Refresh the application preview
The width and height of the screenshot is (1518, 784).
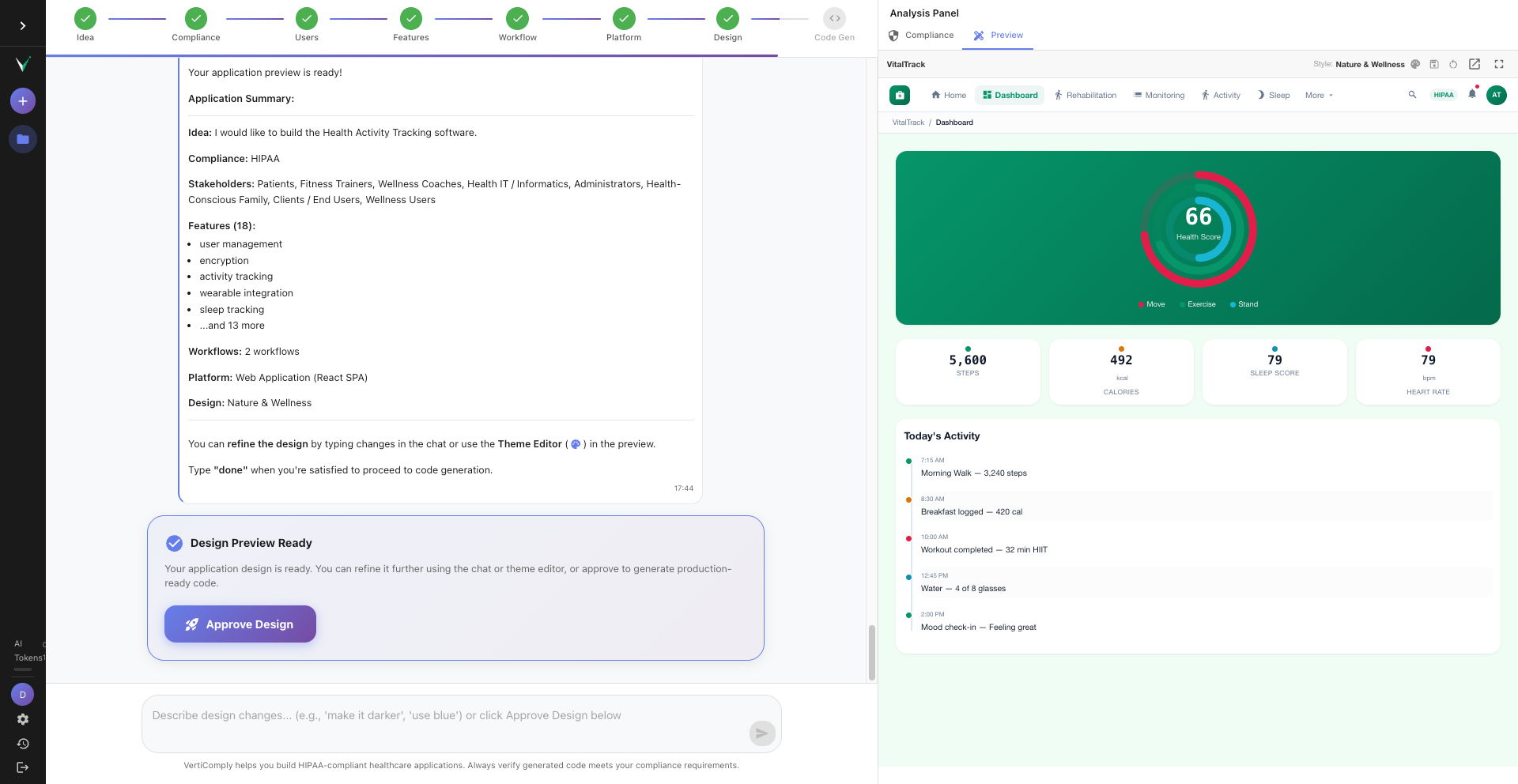click(x=1453, y=64)
